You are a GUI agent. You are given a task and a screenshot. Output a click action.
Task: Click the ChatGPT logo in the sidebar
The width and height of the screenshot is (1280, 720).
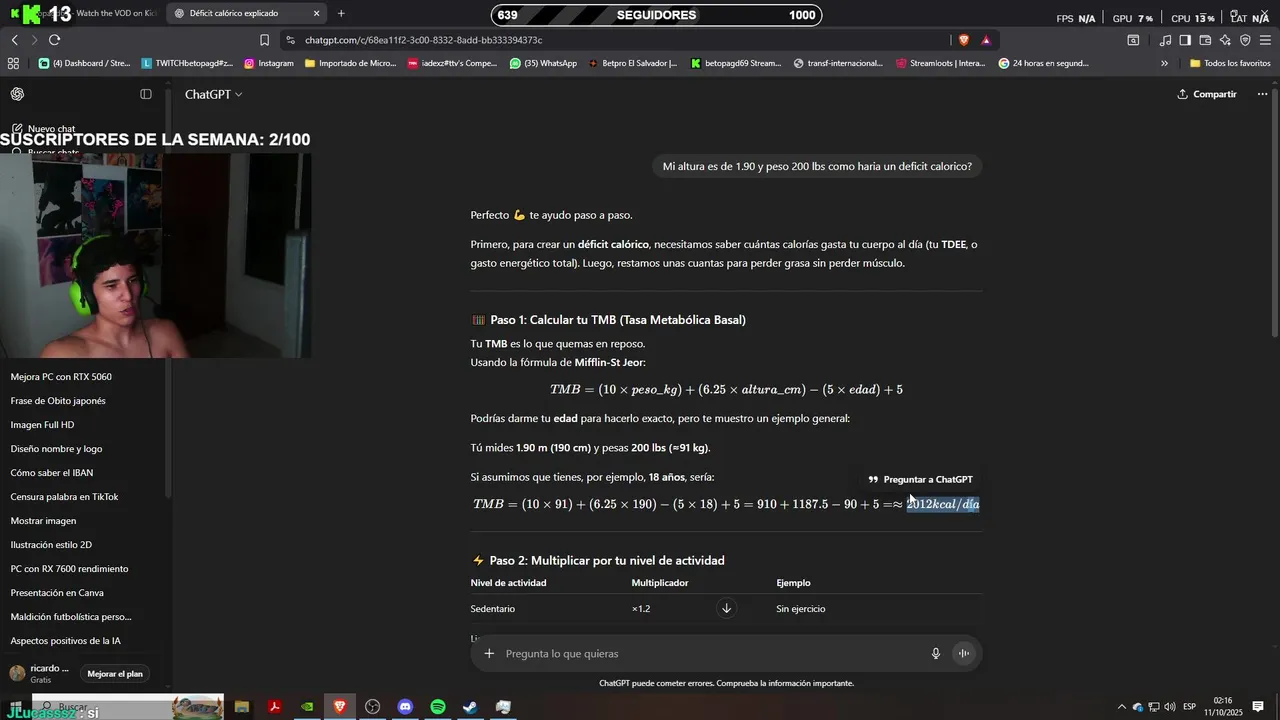[17, 94]
